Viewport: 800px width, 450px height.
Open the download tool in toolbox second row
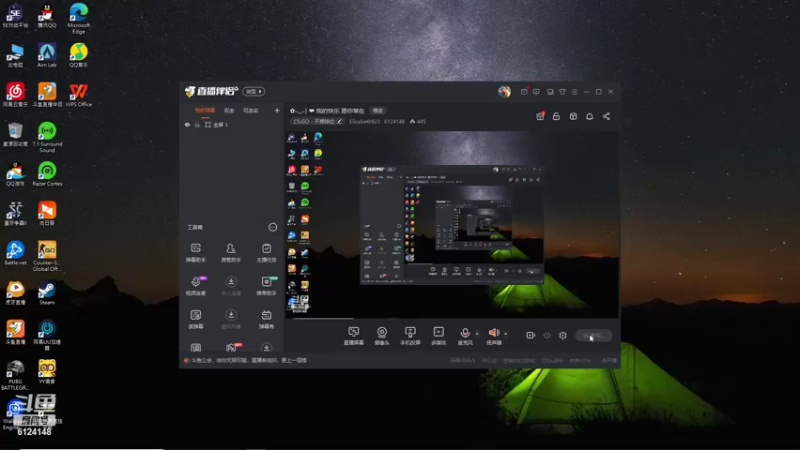click(231, 286)
